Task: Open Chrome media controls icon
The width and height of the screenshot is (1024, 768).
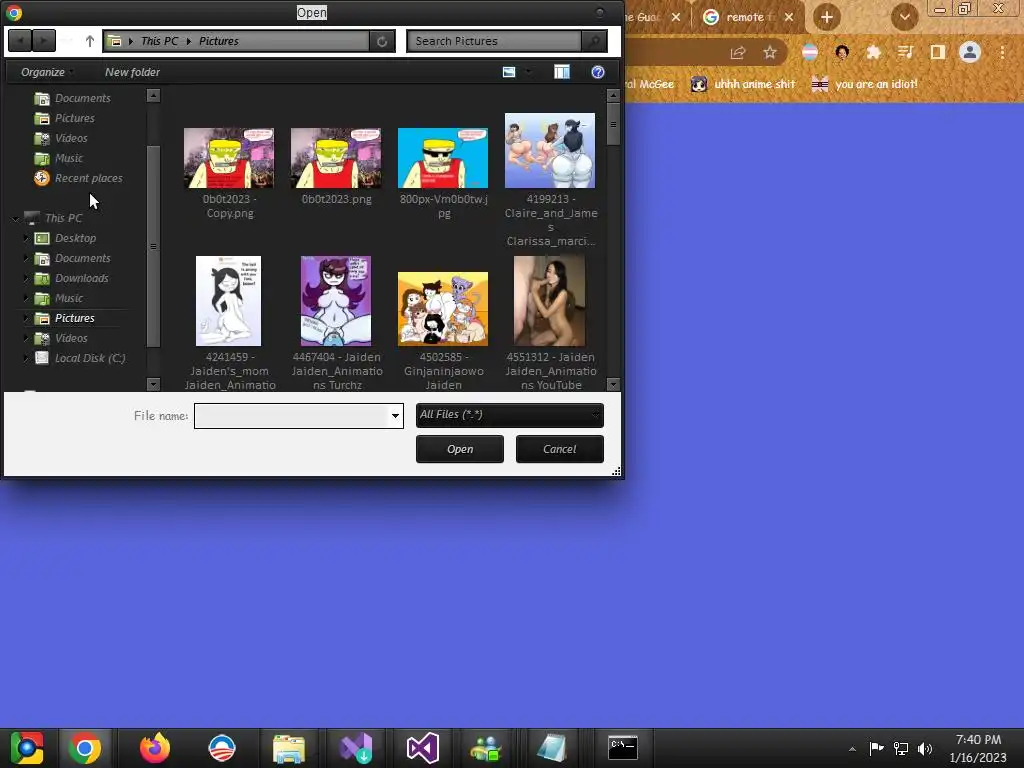Action: tap(905, 52)
